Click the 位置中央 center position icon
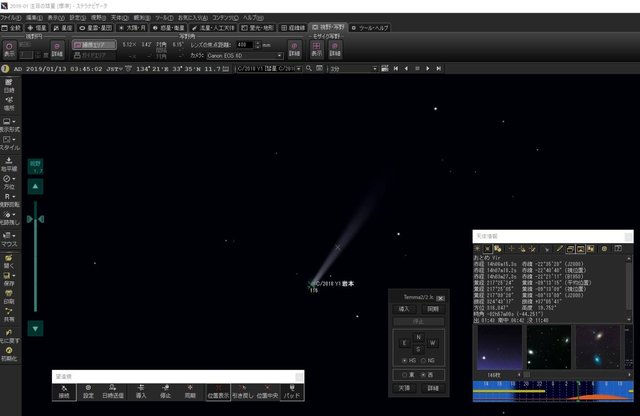The height and width of the screenshot is (416, 640). coord(267,392)
